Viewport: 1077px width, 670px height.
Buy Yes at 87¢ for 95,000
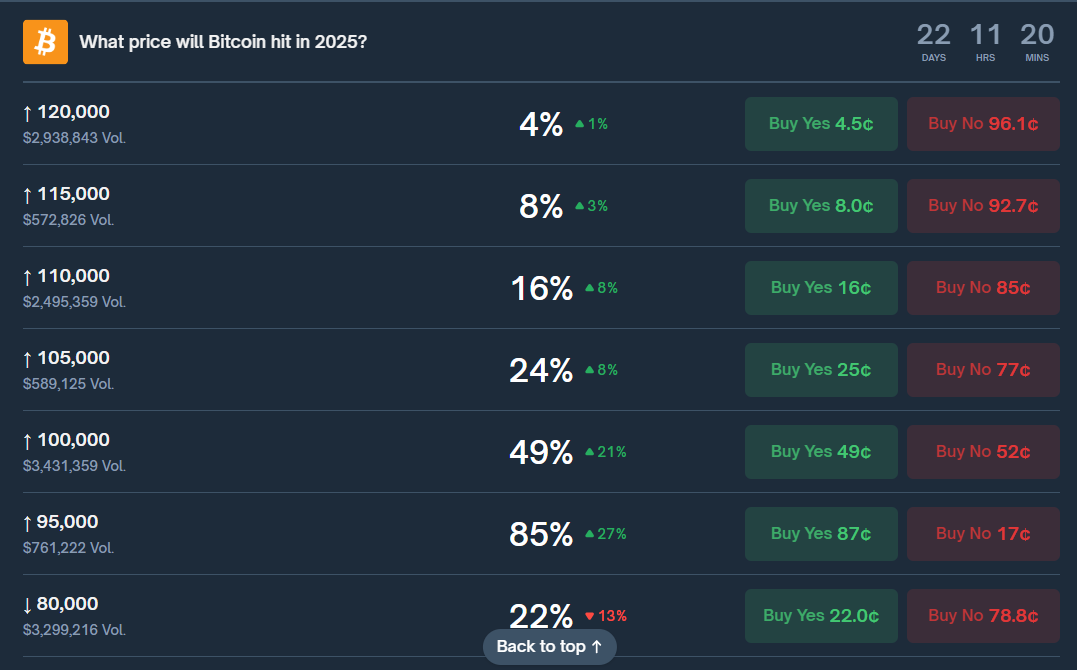[821, 533]
